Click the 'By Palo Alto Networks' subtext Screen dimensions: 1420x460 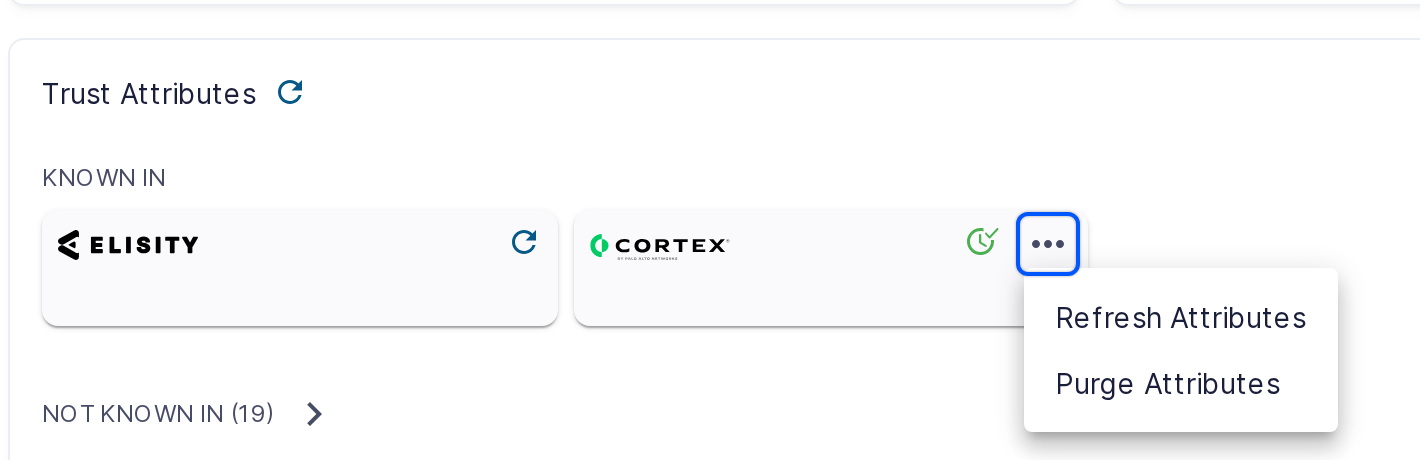click(648, 259)
